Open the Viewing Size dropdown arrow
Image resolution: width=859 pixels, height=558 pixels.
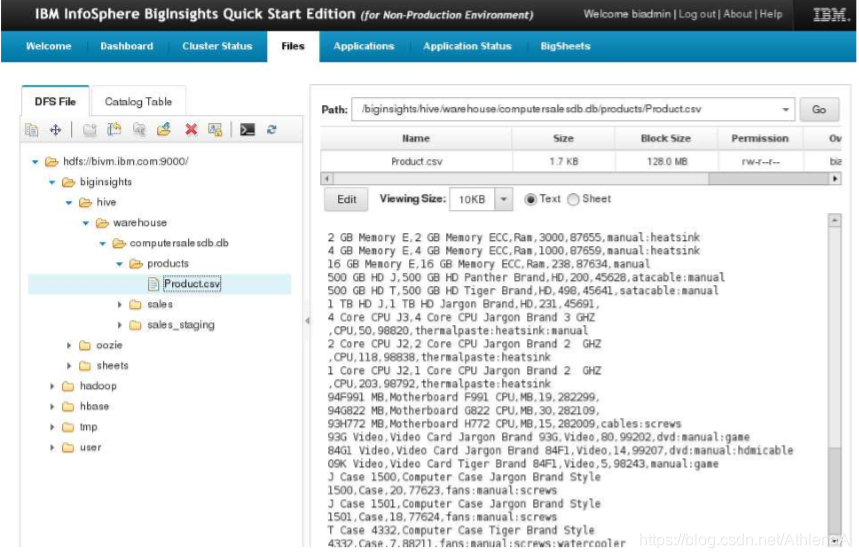[x=503, y=199]
